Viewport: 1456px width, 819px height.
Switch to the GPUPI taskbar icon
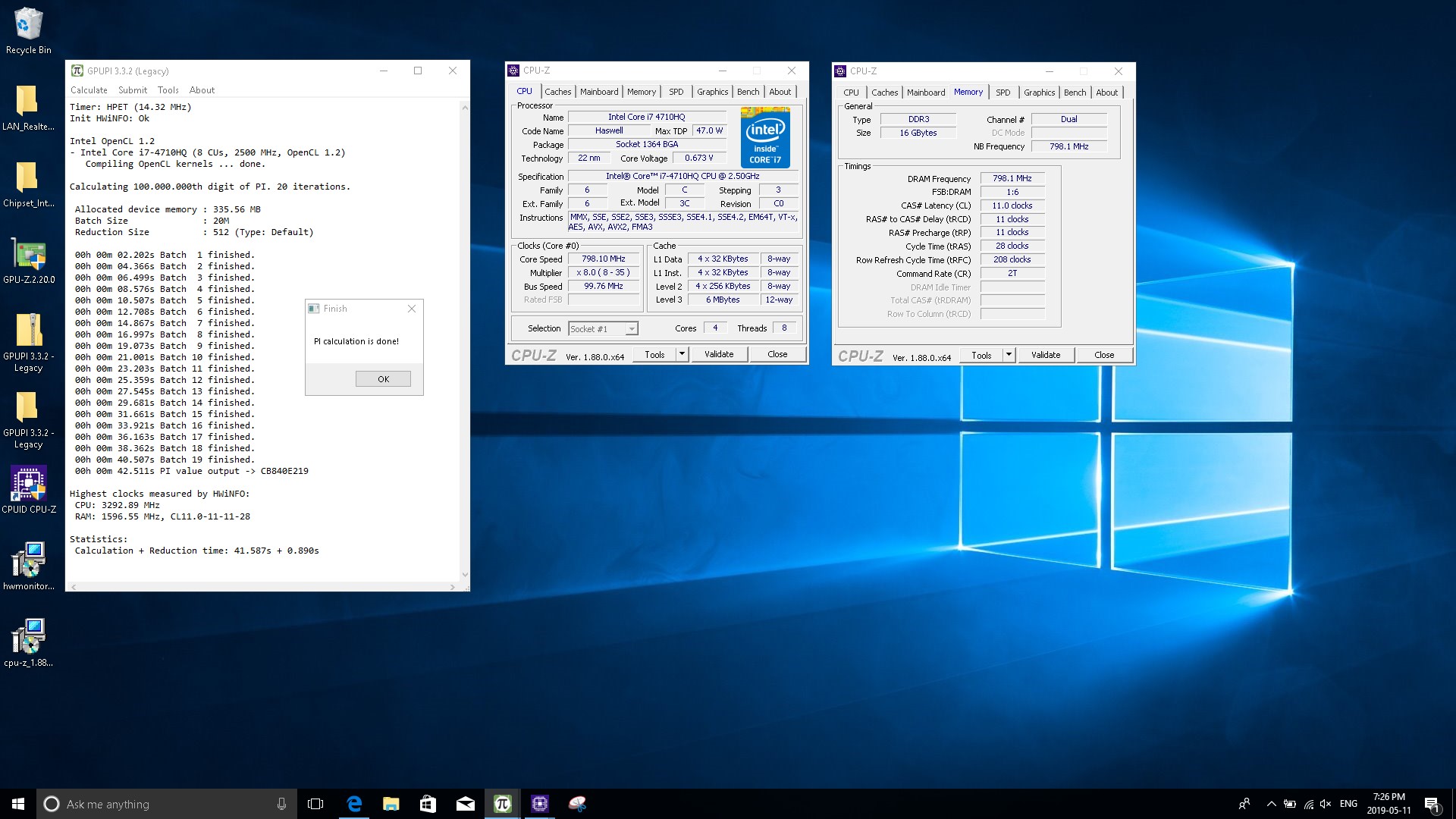pos(502,804)
